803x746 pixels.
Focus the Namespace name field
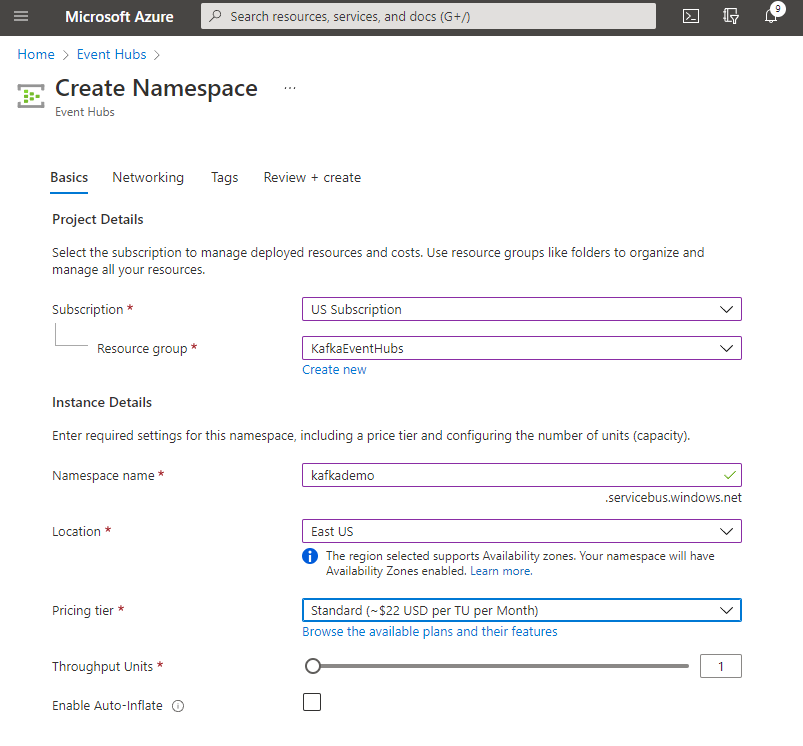[x=521, y=475]
